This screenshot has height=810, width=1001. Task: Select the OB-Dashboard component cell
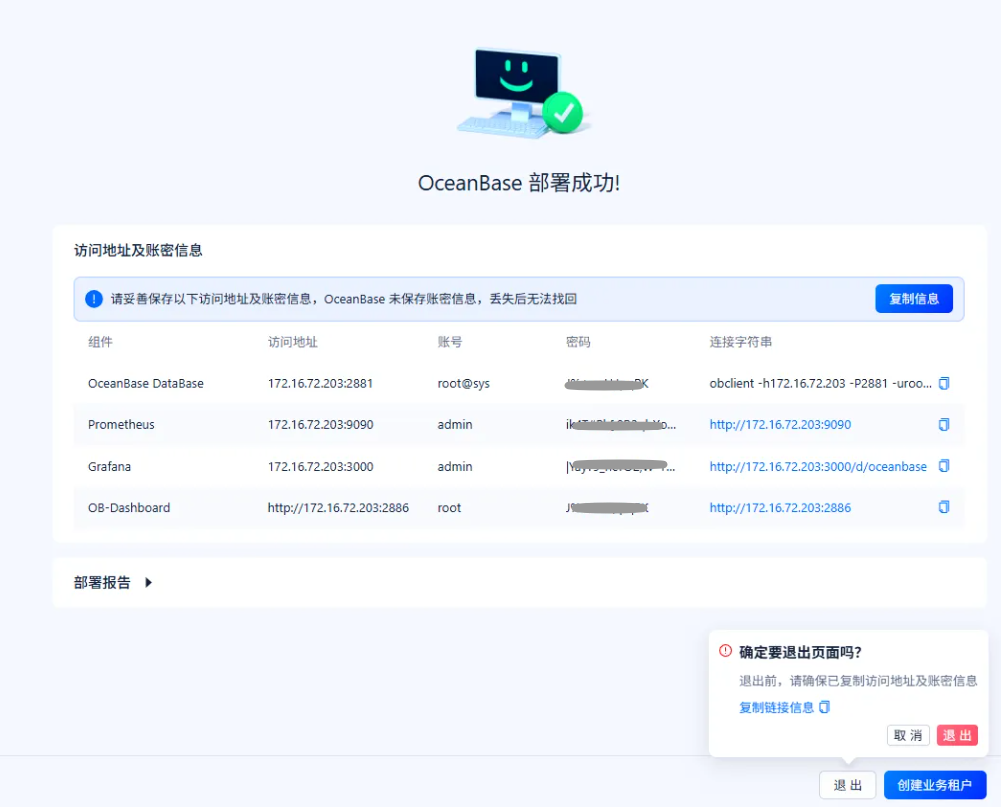pos(129,507)
